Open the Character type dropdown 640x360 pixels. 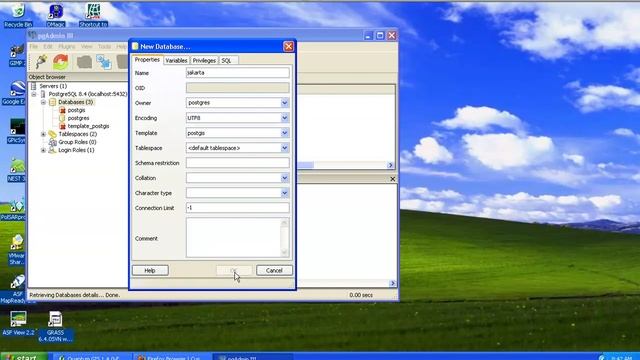click(284, 193)
